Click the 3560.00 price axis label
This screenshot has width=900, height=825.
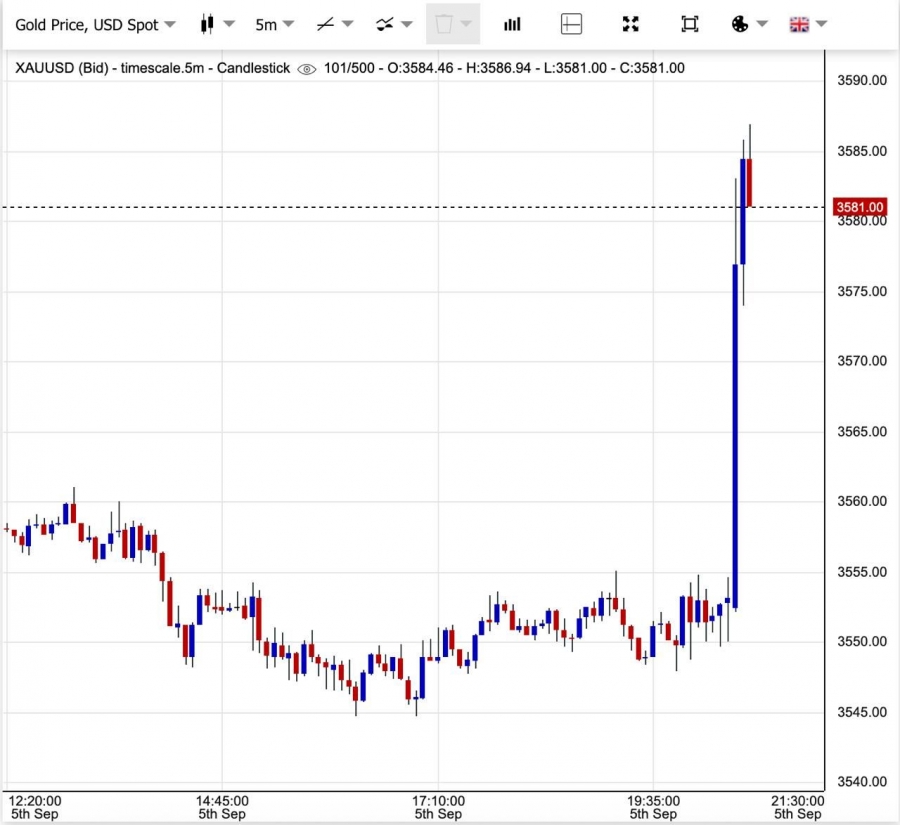click(862, 501)
